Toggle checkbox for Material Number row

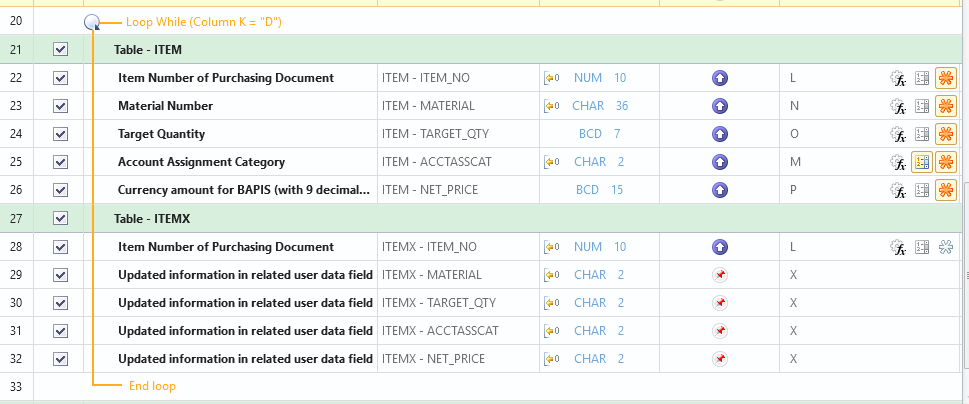[60, 106]
